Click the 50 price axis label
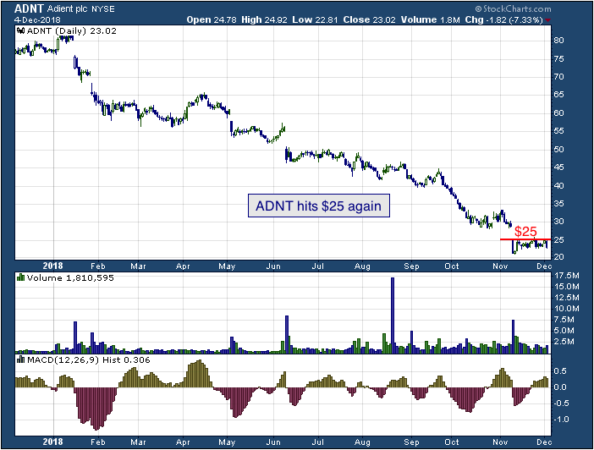The width and height of the screenshot is (594, 450). [x=559, y=149]
